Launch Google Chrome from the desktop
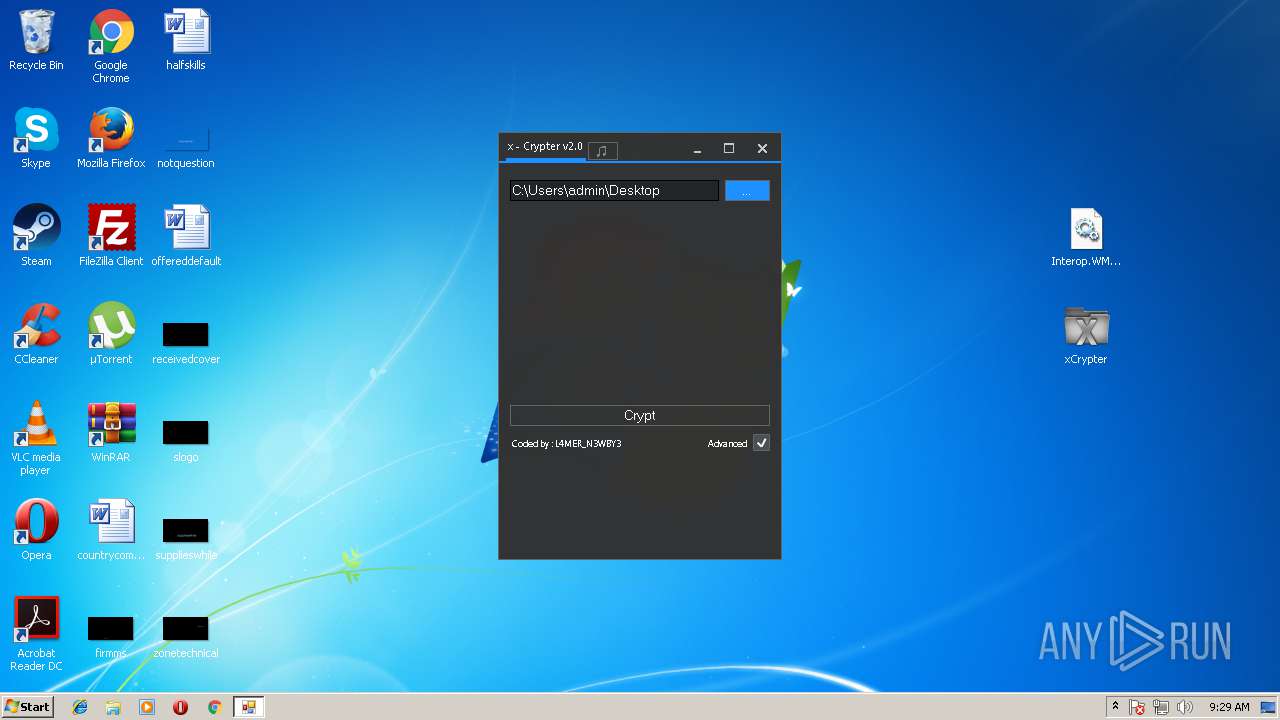Image resolution: width=1280 pixels, height=720 pixels. (111, 47)
